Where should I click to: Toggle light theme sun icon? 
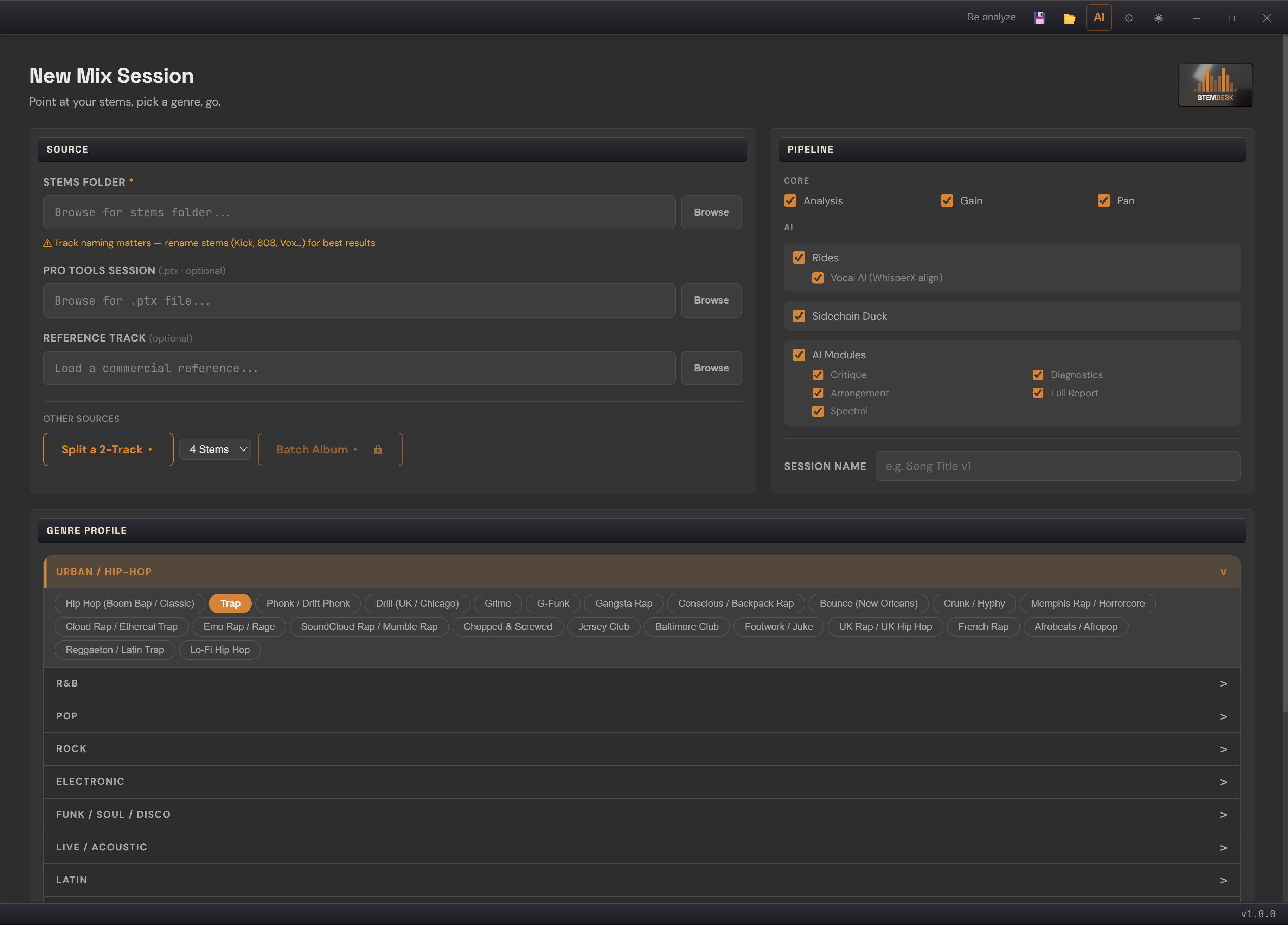point(1159,18)
